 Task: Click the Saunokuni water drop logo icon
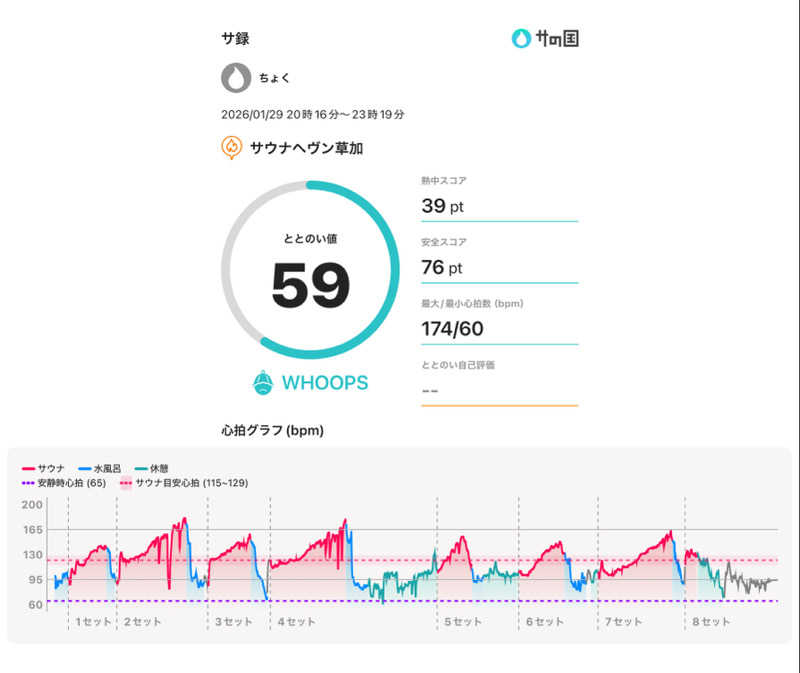pos(521,39)
